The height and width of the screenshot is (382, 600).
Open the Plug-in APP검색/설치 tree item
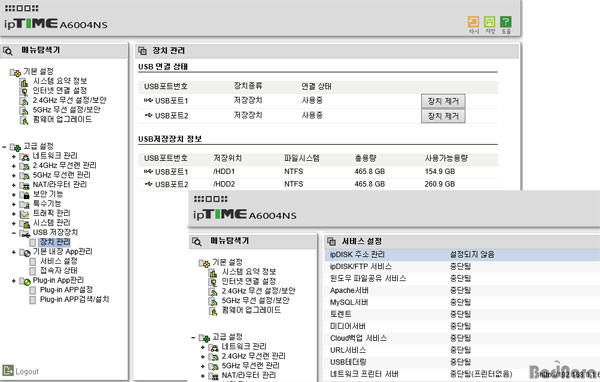pyautogui.click(x=74, y=299)
